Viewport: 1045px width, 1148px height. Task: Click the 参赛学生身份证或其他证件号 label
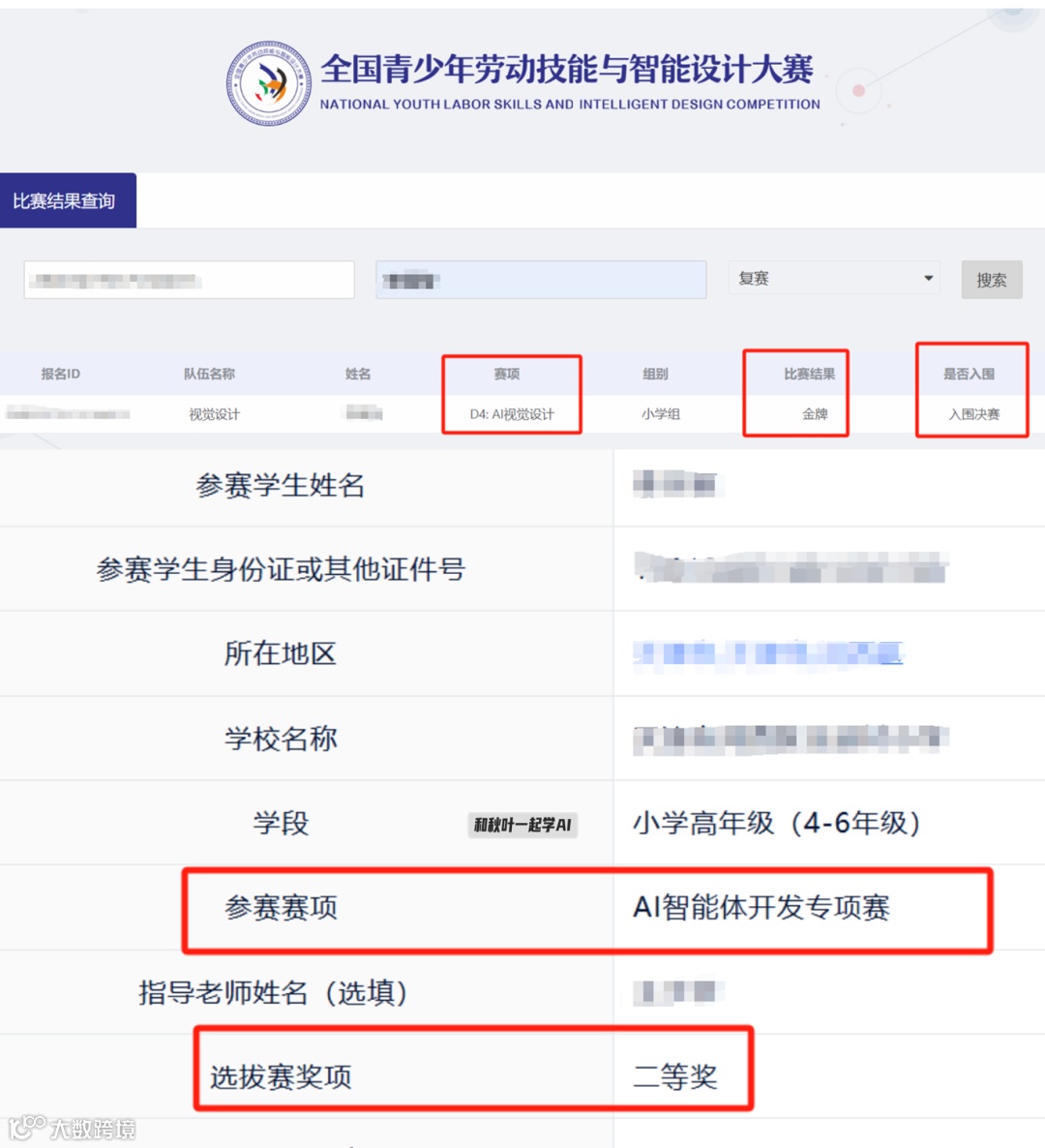coord(281,569)
